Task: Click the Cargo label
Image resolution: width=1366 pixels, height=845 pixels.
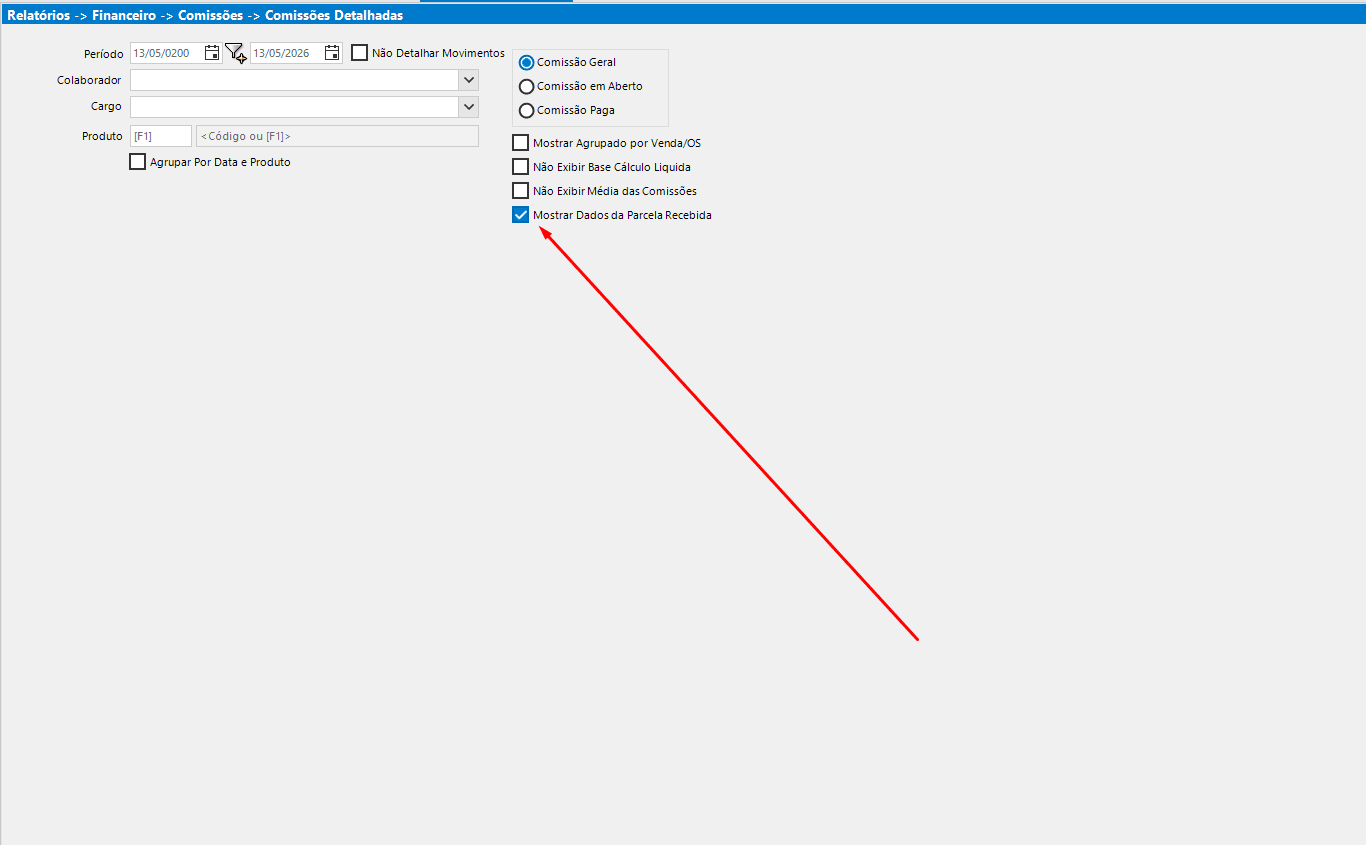Action: [106, 106]
